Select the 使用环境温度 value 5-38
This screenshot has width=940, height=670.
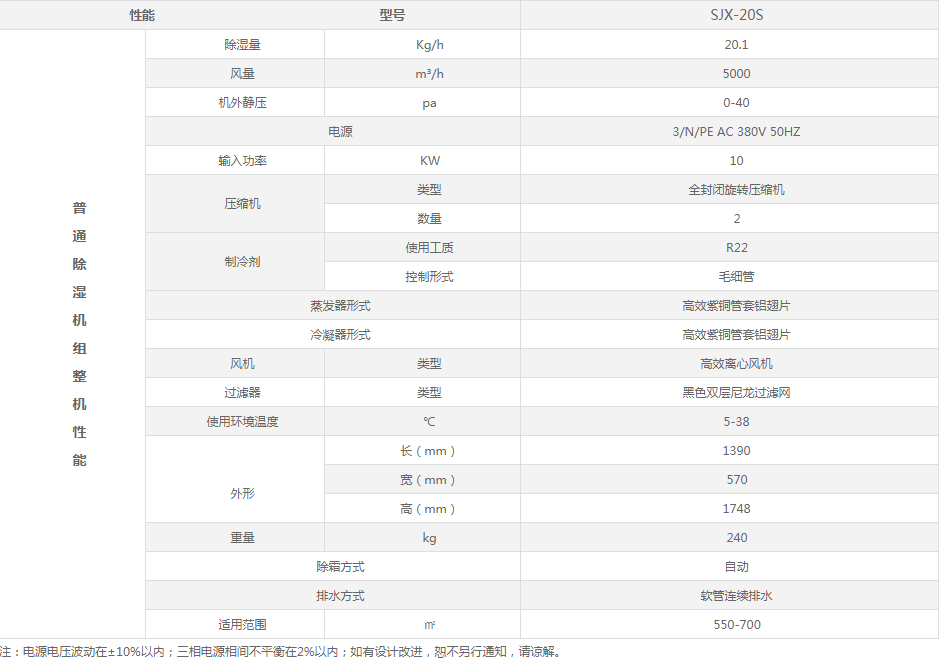[x=736, y=422]
